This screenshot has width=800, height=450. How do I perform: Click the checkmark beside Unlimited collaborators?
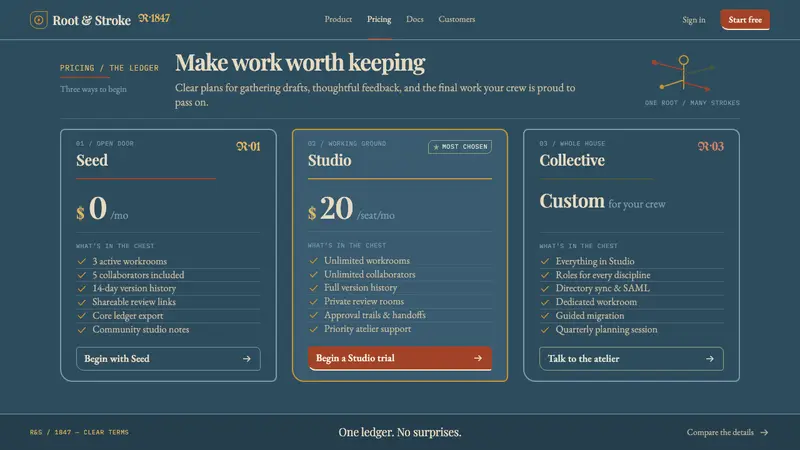[x=313, y=274]
